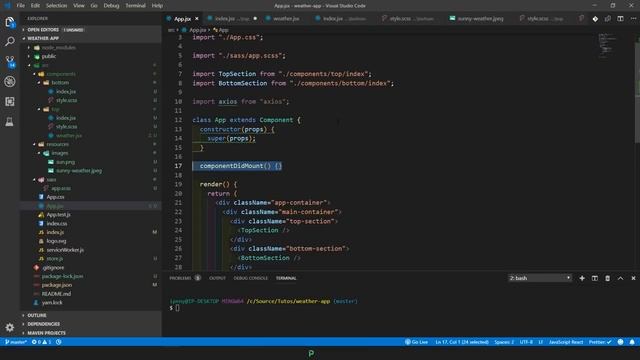The height and width of the screenshot is (360, 640).
Task: Open sunny-weather.jpeg in file tree
Action: point(91,171)
